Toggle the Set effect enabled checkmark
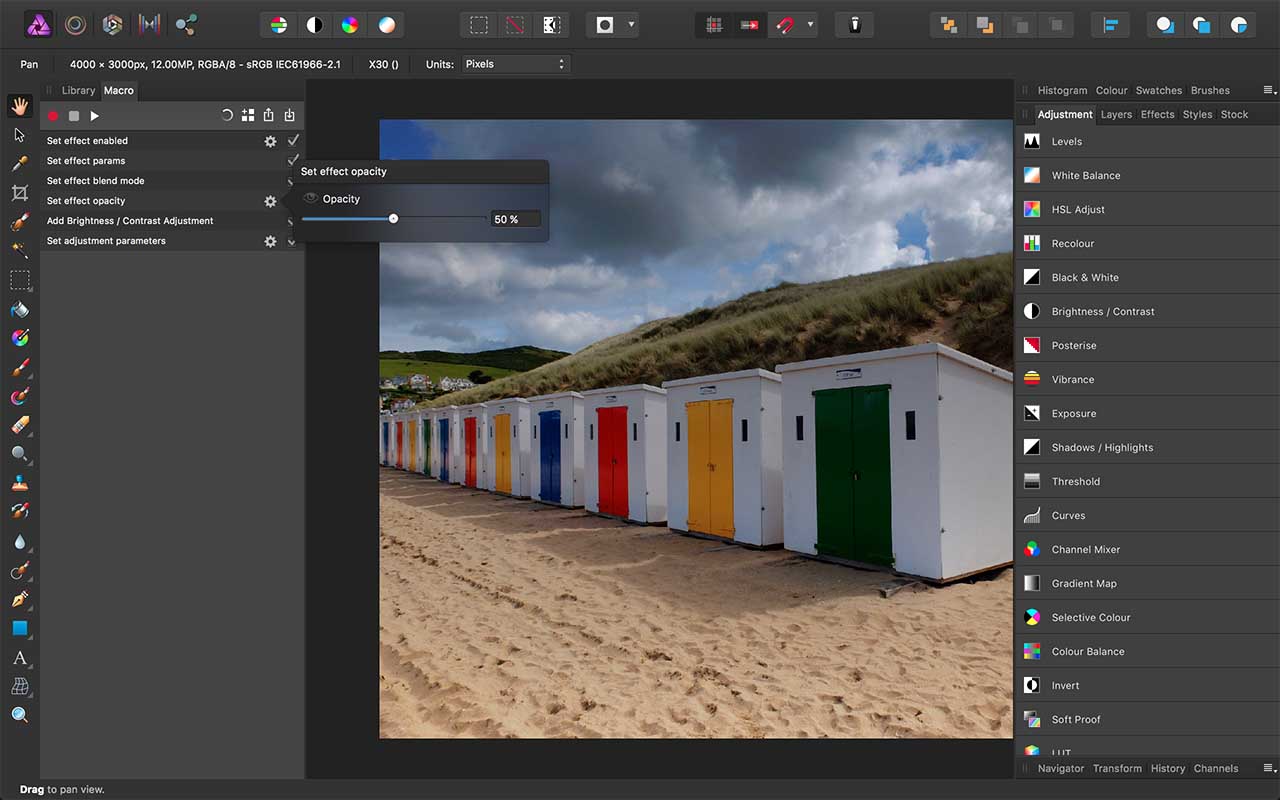The width and height of the screenshot is (1280, 800). pyautogui.click(x=293, y=141)
